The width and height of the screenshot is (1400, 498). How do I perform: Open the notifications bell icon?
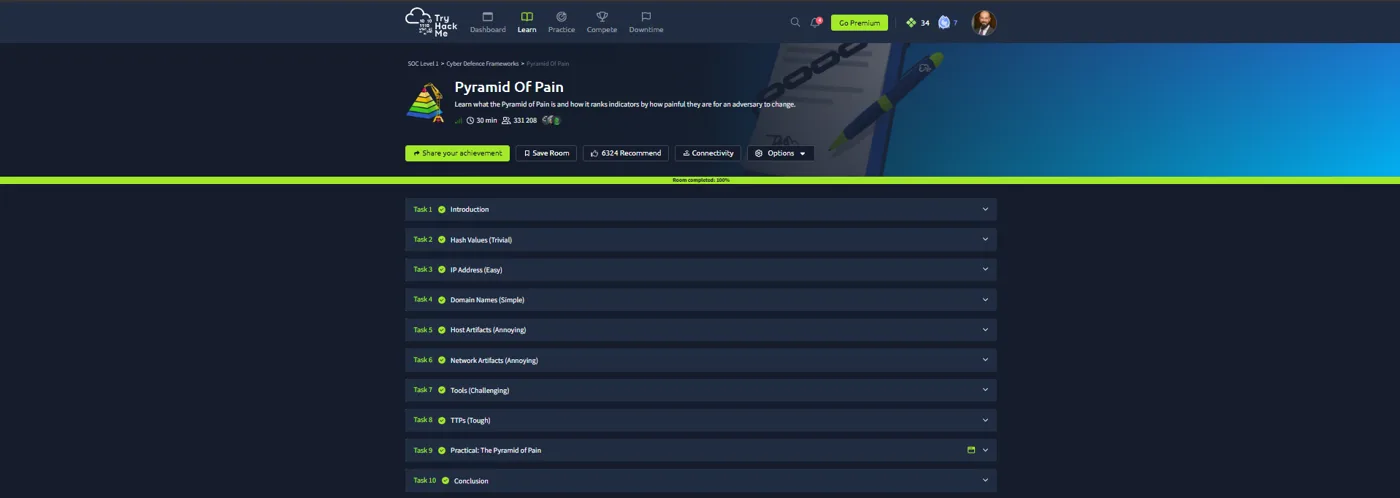(815, 22)
